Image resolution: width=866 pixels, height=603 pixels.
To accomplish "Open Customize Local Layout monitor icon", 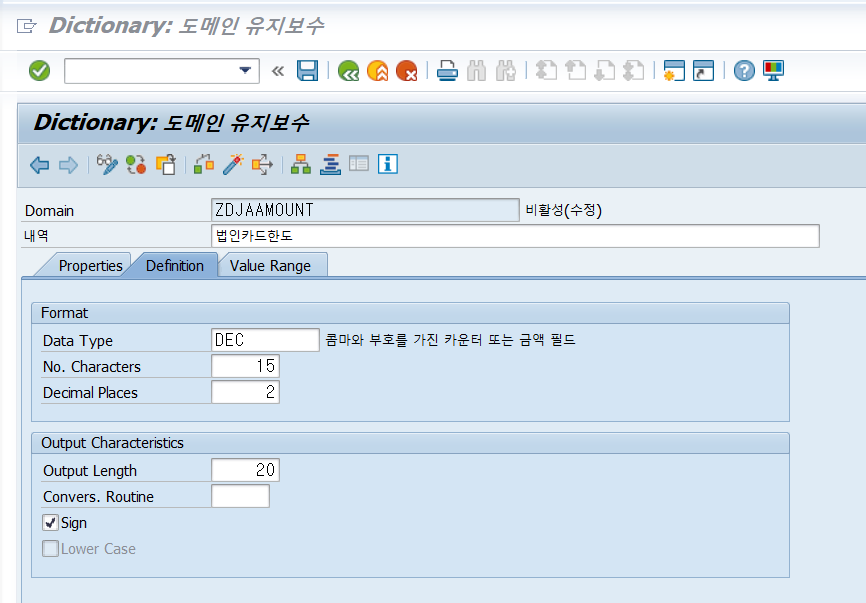I will pos(773,71).
